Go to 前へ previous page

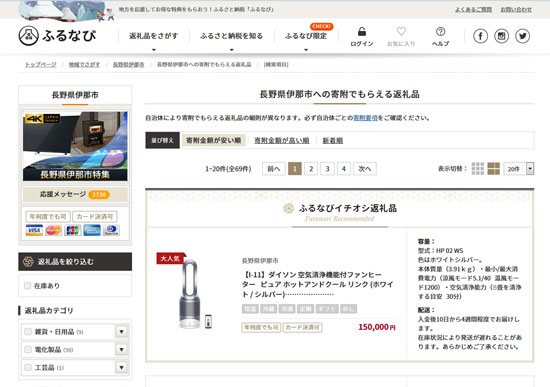(x=274, y=169)
